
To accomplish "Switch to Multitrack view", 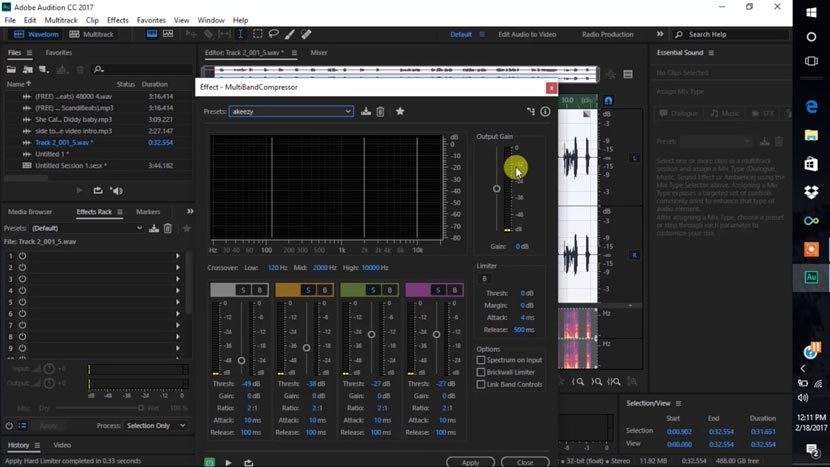I will 92,34.
